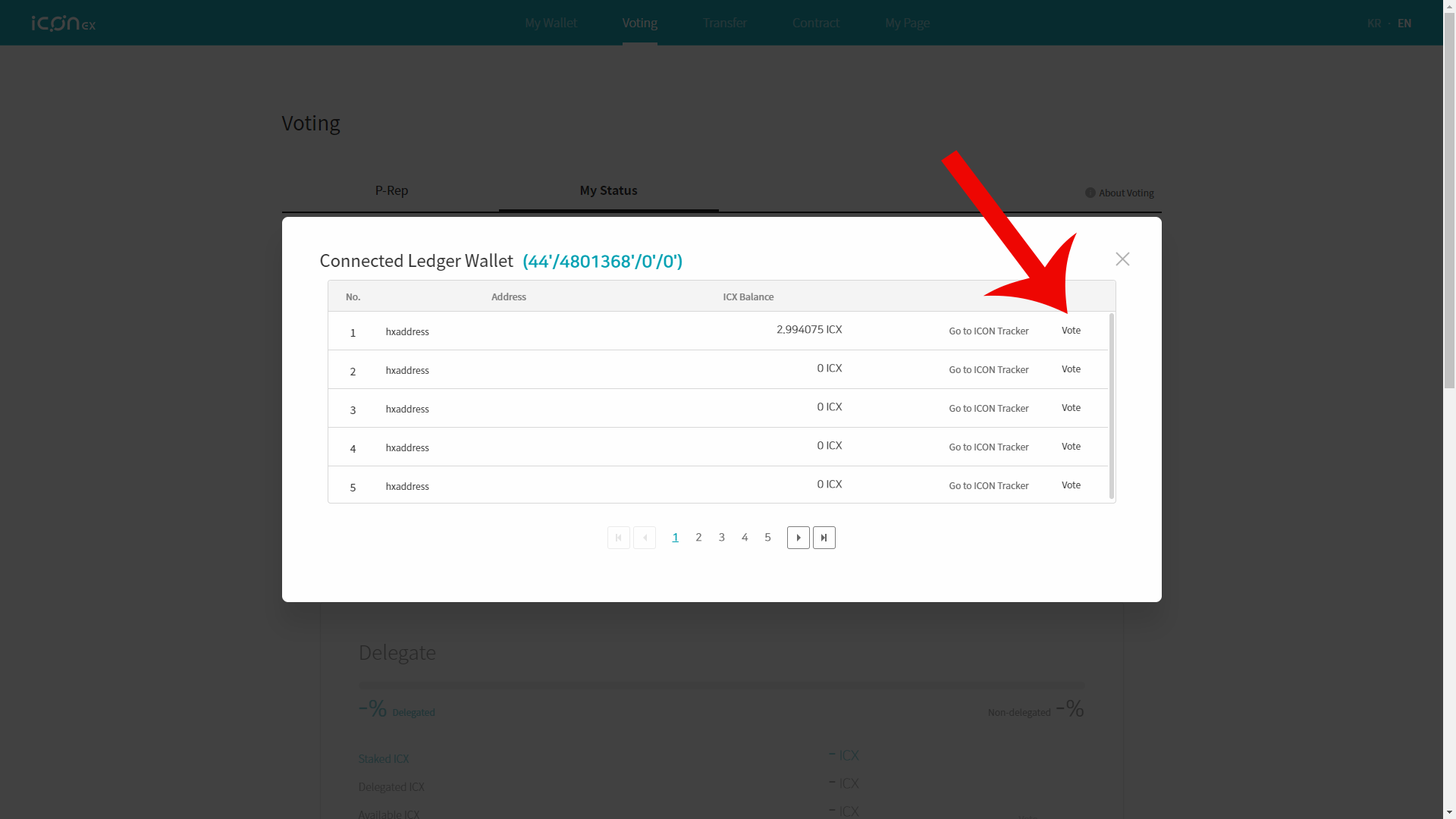Screen dimensions: 1456x819
Task: Select the My Status tab
Action: tap(608, 190)
